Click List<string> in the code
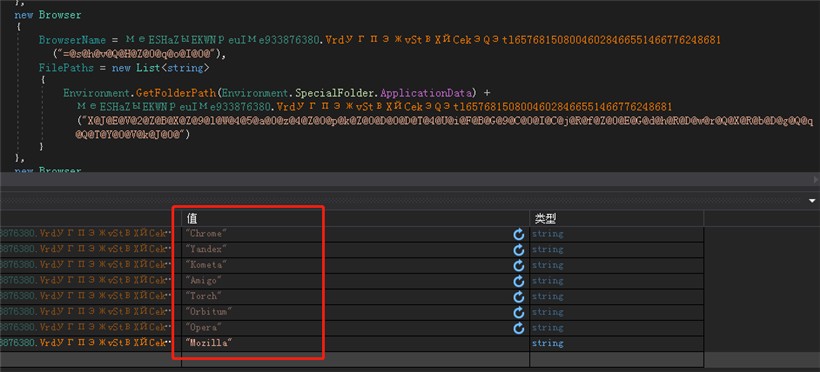Image resolution: width=820 pixels, height=372 pixels. pos(173,67)
